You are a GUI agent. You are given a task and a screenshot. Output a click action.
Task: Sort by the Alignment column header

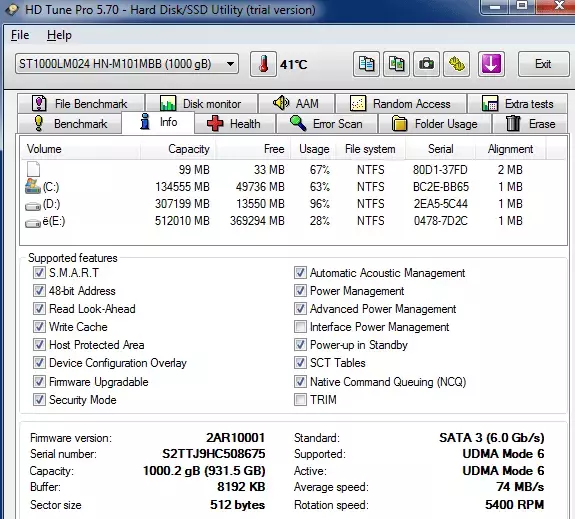point(510,149)
